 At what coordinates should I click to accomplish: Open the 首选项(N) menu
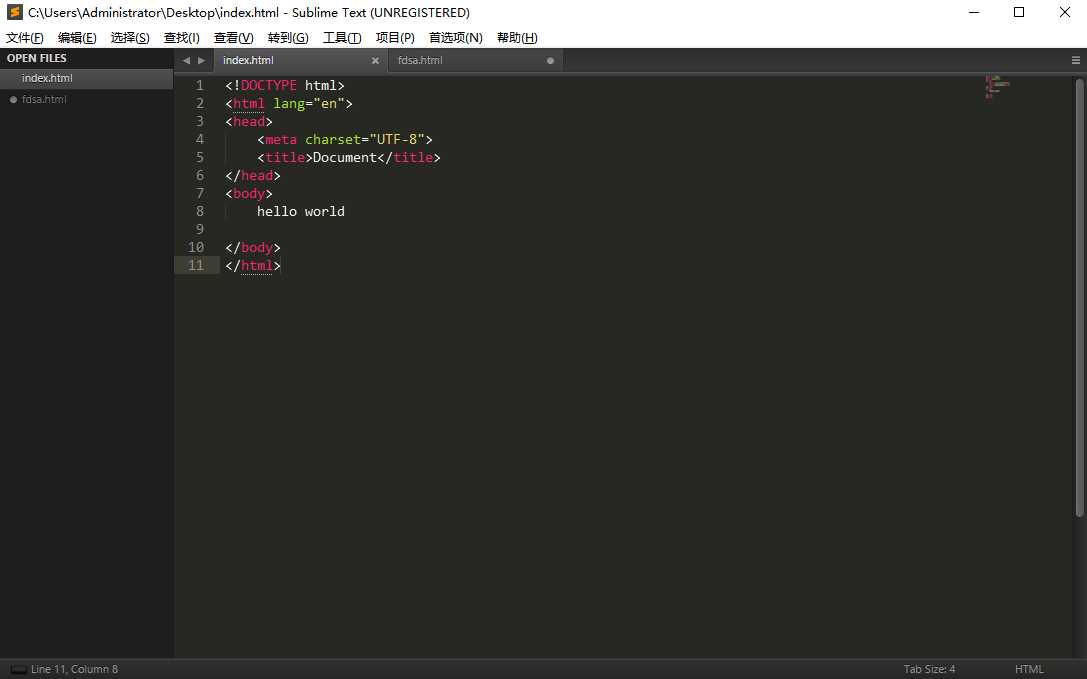pyautogui.click(x=455, y=37)
